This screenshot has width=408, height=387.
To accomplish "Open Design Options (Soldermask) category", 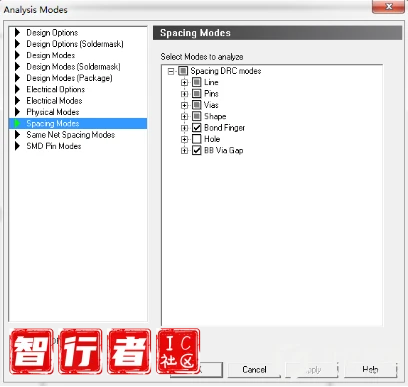I will tap(75, 44).
